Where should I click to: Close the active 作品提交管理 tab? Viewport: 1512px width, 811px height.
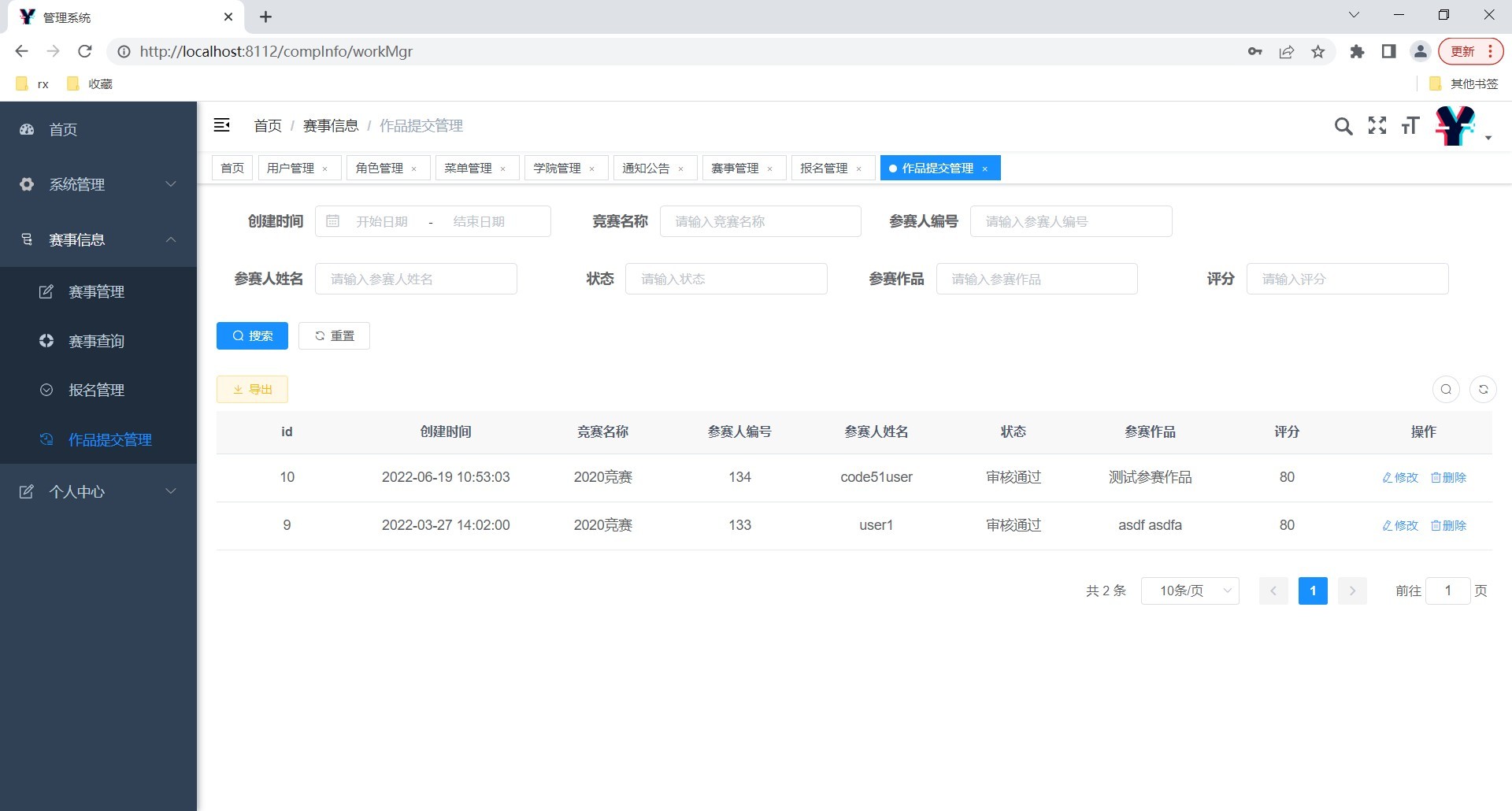coord(985,168)
